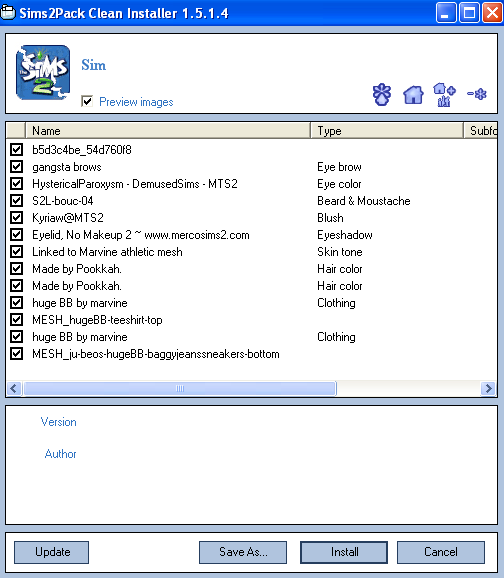The height and width of the screenshot is (578, 504).
Task: Click the blue flower-shaped Sim icon
Action: (x=382, y=95)
